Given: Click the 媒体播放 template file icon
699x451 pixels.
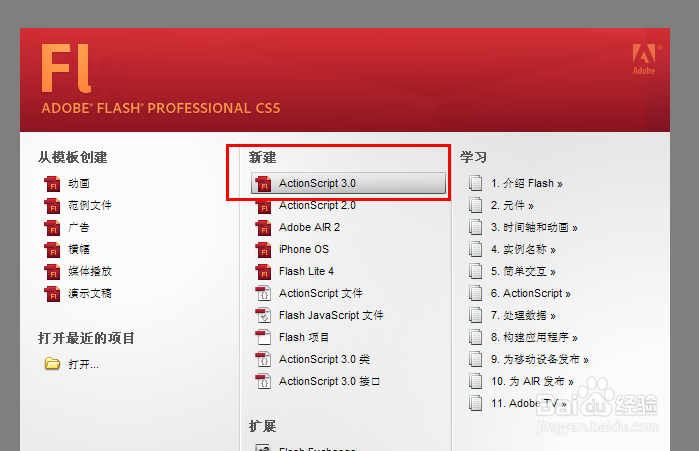Looking at the screenshot, I should [x=52, y=271].
